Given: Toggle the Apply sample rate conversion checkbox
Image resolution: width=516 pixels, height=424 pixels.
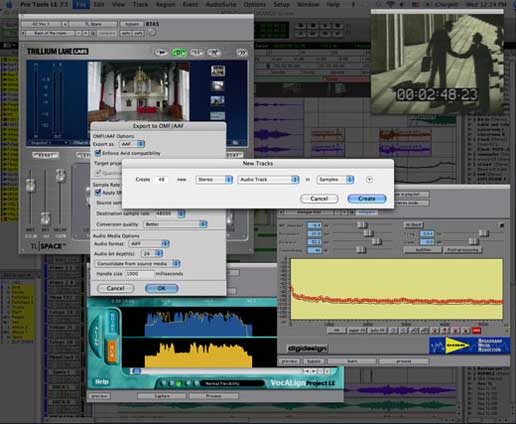Looking at the screenshot, I should [x=98, y=192].
